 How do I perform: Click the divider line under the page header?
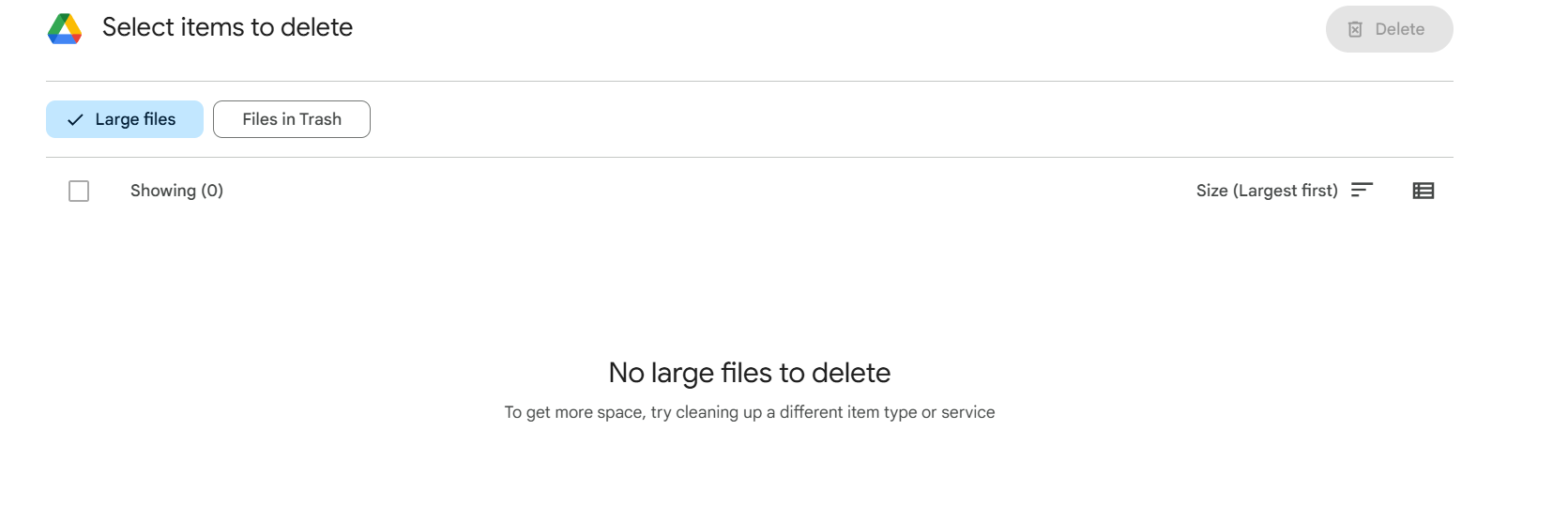(750, 81)
